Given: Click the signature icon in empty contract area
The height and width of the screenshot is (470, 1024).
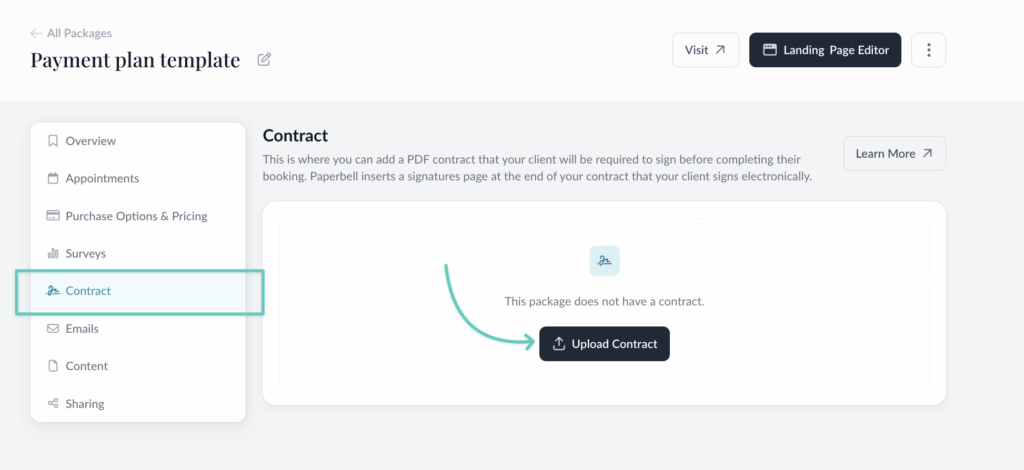Looking at the screenshot, I should tap(604, 261).
